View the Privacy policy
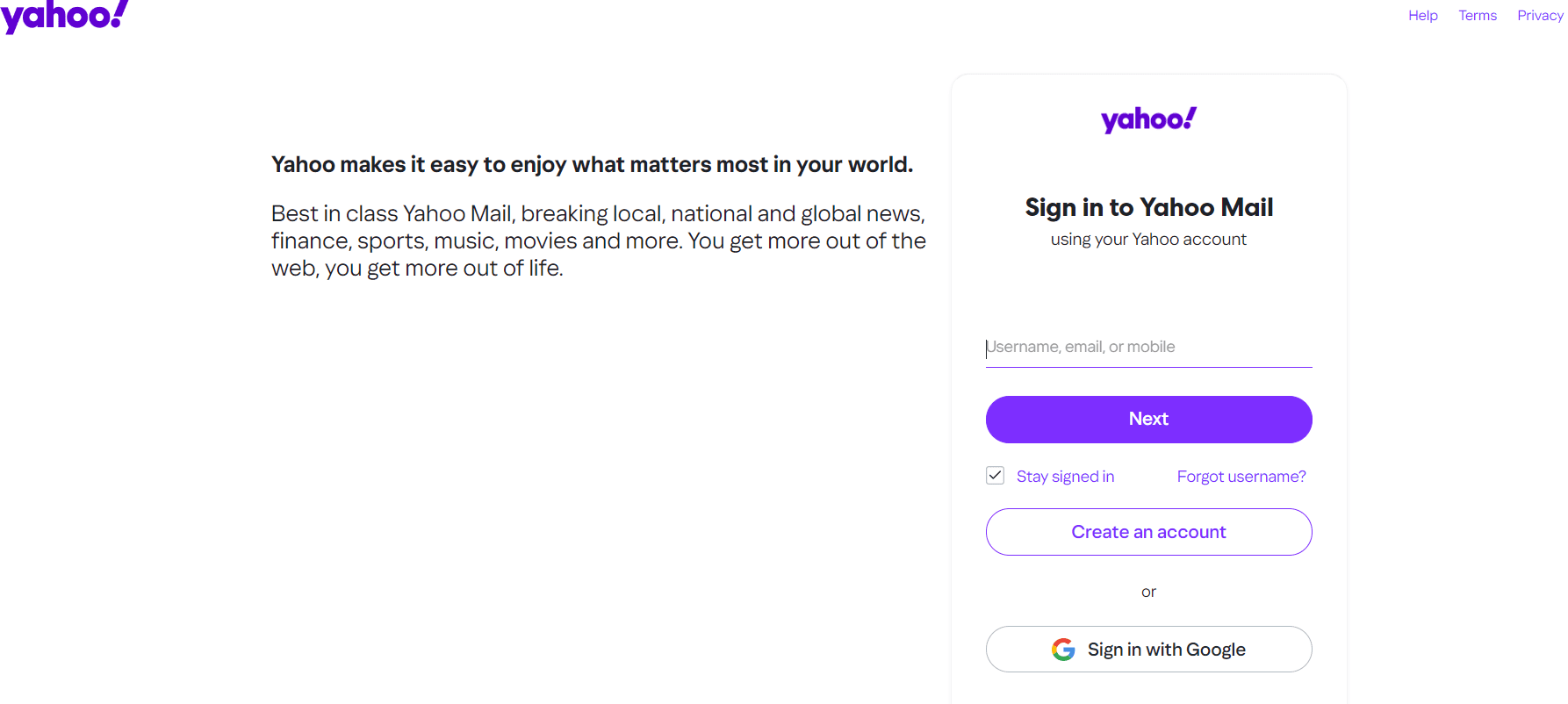Viewport: 1568px width, 704px height. [1540, 15]
